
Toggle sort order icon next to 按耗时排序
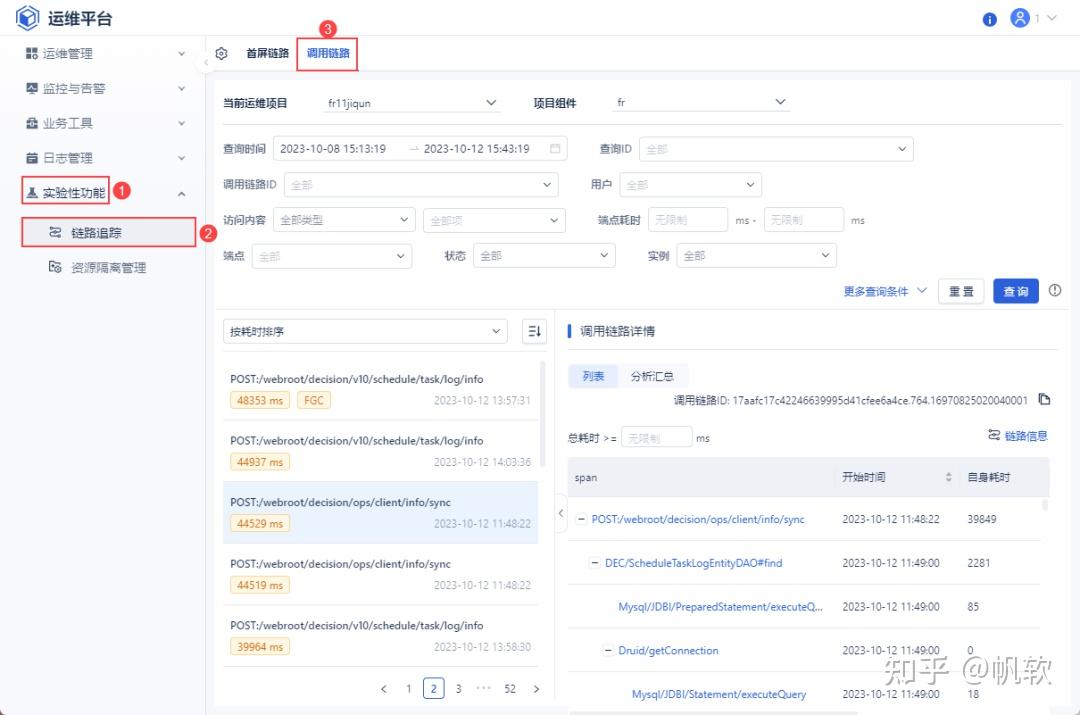[534, 331]
